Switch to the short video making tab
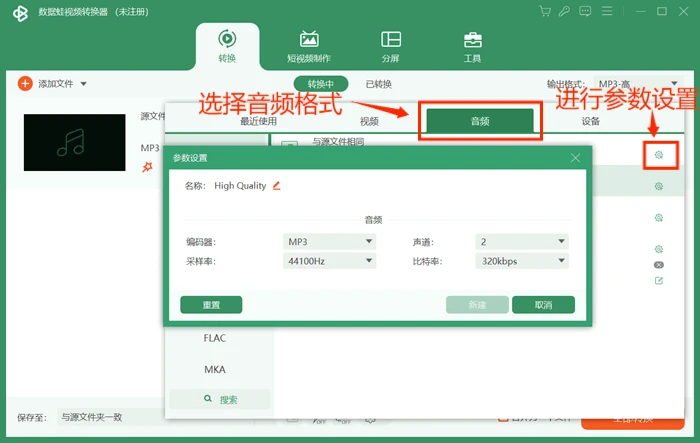The image size is (700, 443). [309, 47]
